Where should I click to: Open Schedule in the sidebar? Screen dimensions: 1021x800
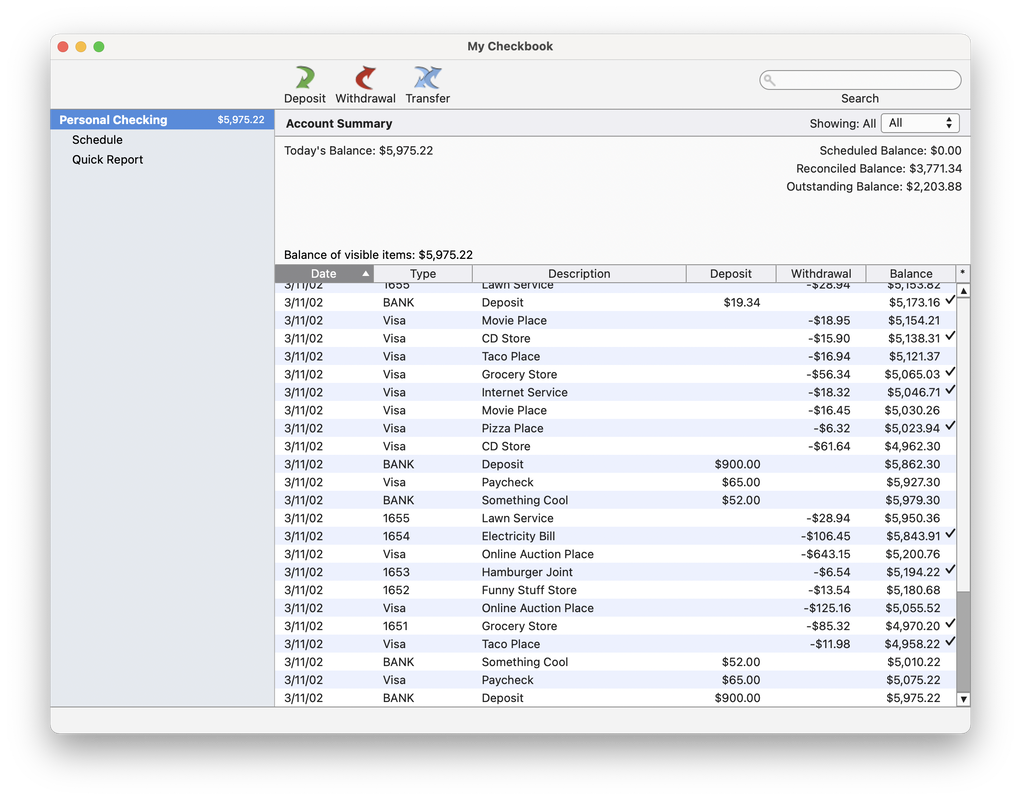tap(97, 140)
